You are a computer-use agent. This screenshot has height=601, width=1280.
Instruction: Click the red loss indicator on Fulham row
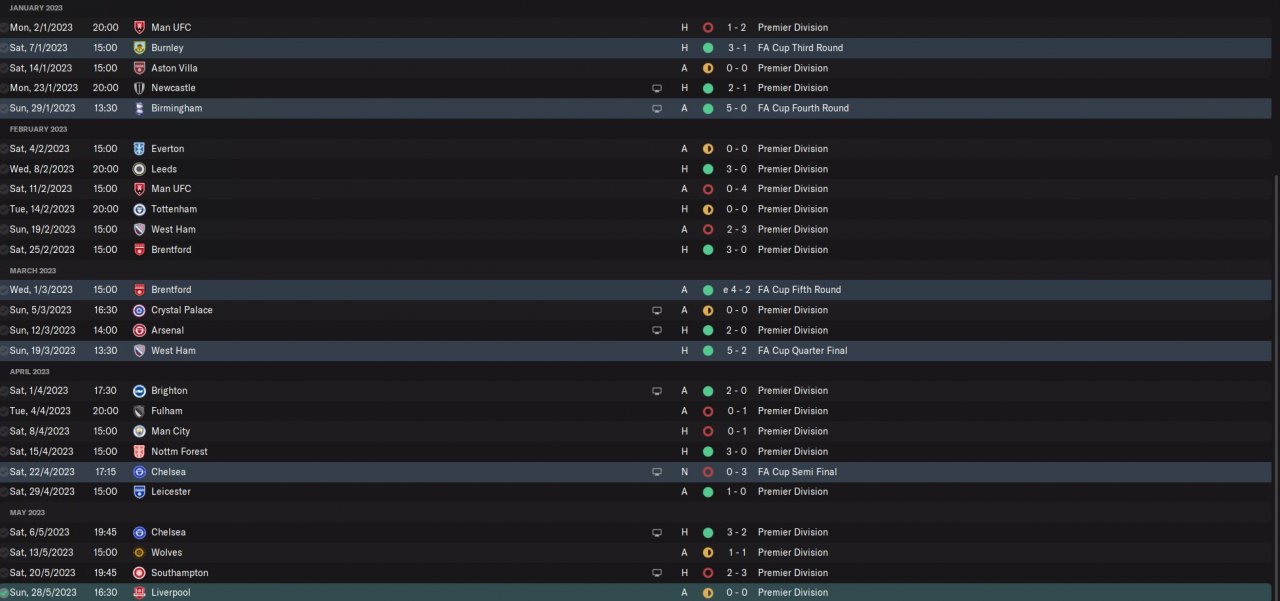[708, 411]
